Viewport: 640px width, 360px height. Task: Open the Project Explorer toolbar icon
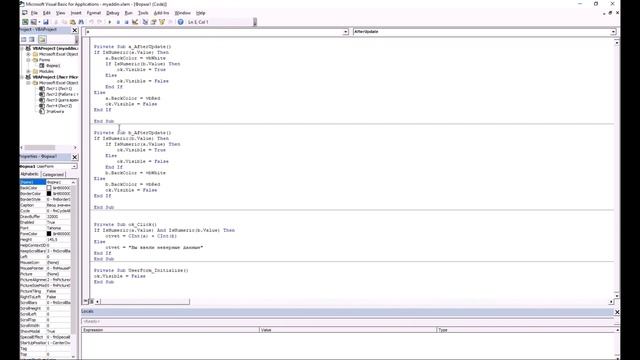[x=145, y=22]
